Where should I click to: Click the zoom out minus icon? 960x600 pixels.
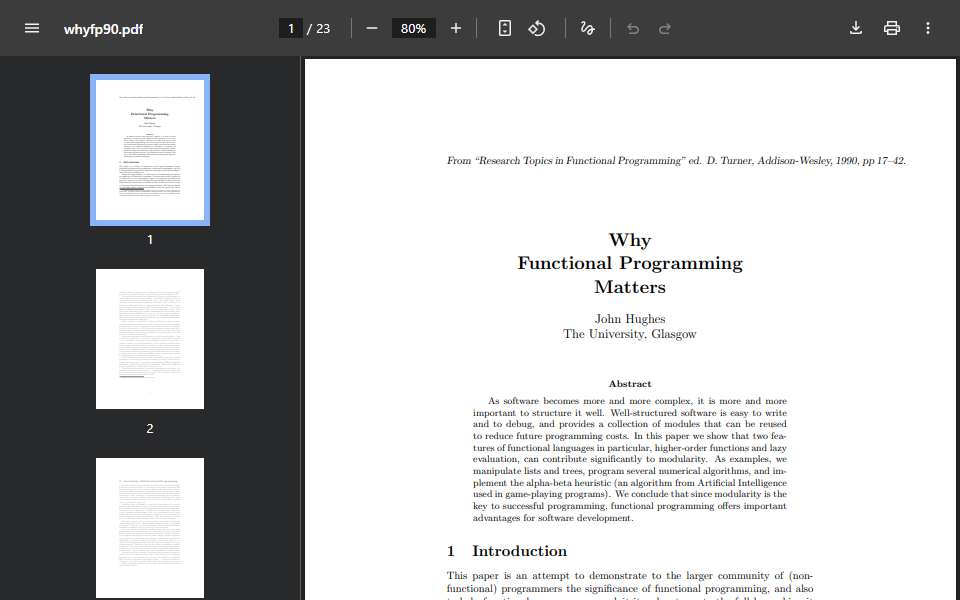click(372, 28)
